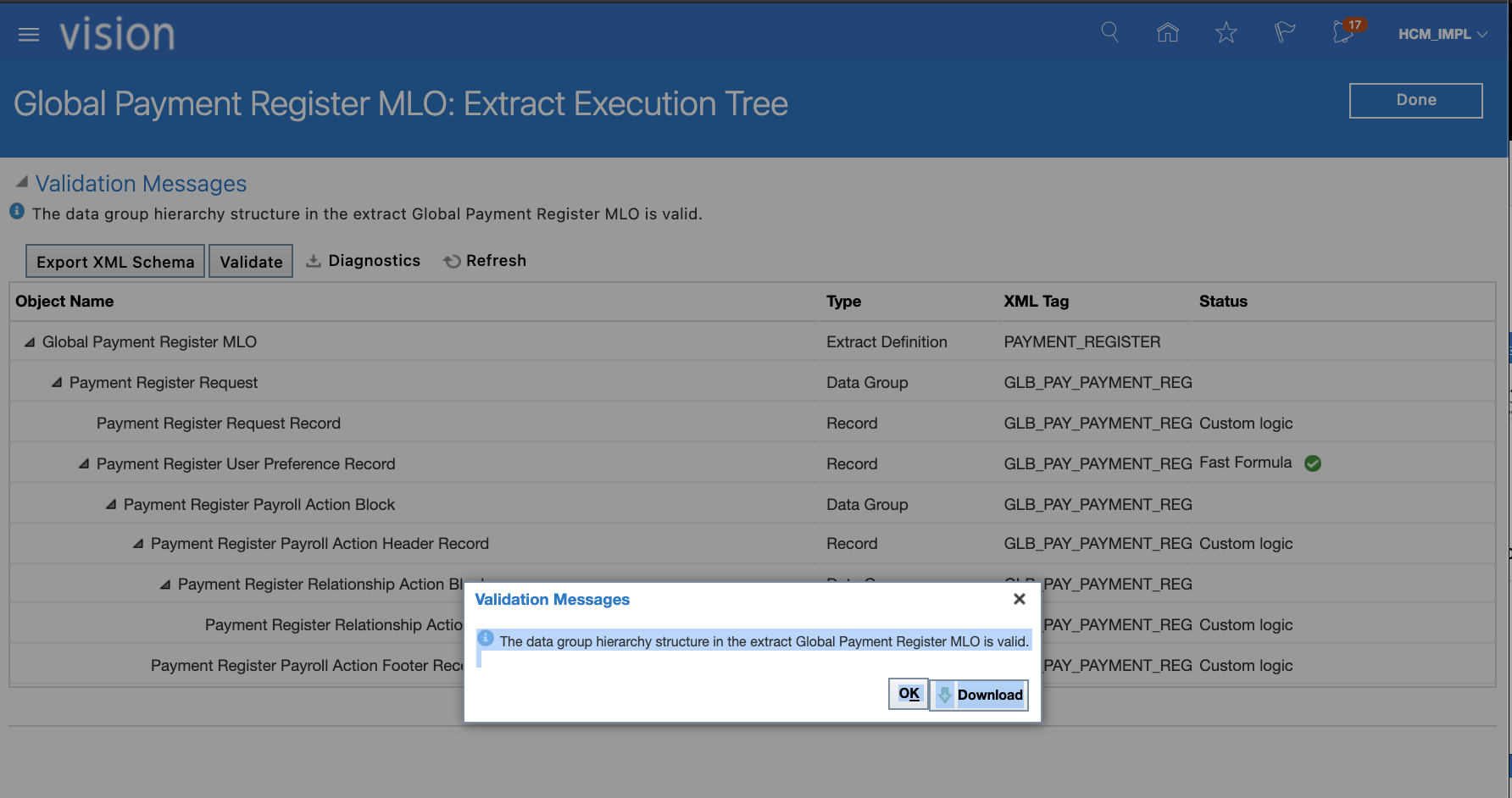
Task: Click the Done button
Action: 1415,100
